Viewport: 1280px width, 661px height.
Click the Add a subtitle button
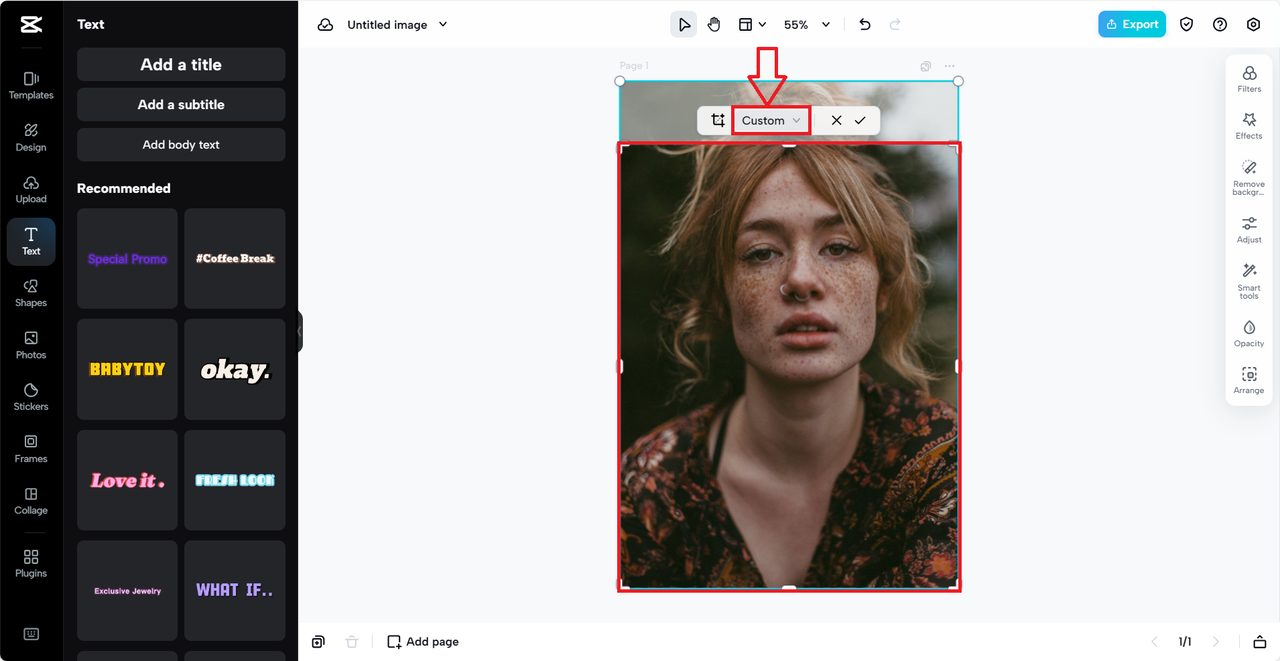coord(181,104)
